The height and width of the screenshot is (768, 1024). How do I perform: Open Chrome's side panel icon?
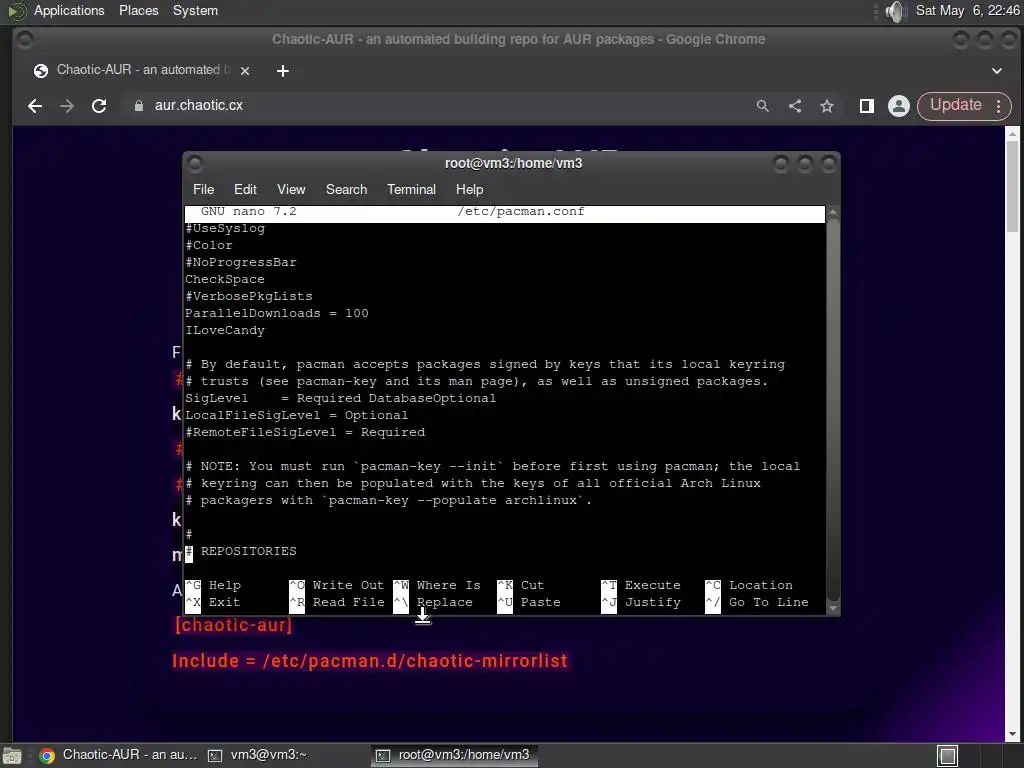(867, 106)
